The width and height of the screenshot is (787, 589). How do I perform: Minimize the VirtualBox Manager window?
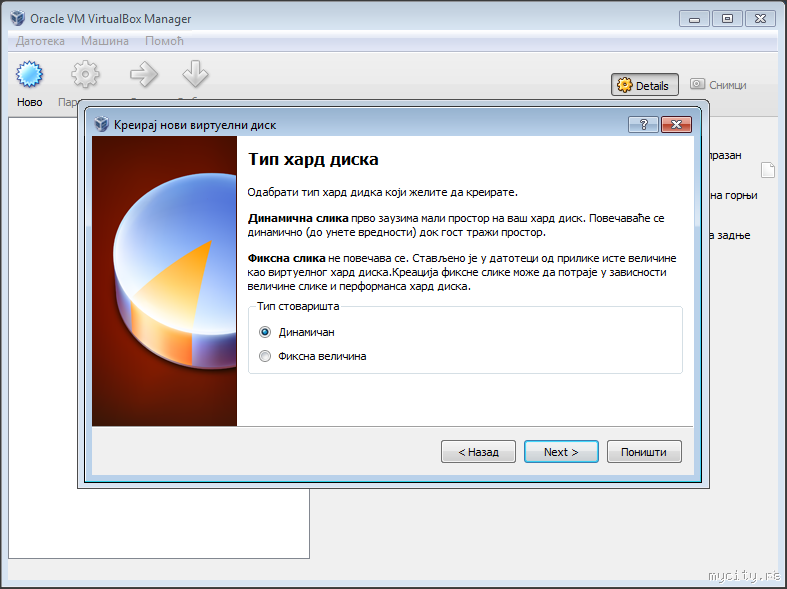[695, 19]
